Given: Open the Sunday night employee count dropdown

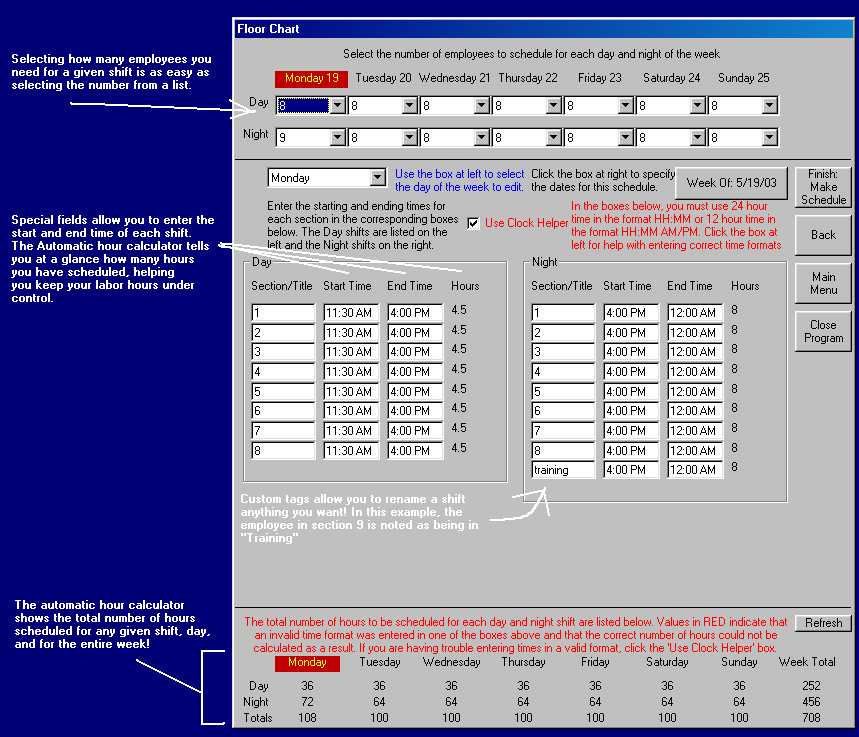Looking at the screenshot, I should coord(769,138).
